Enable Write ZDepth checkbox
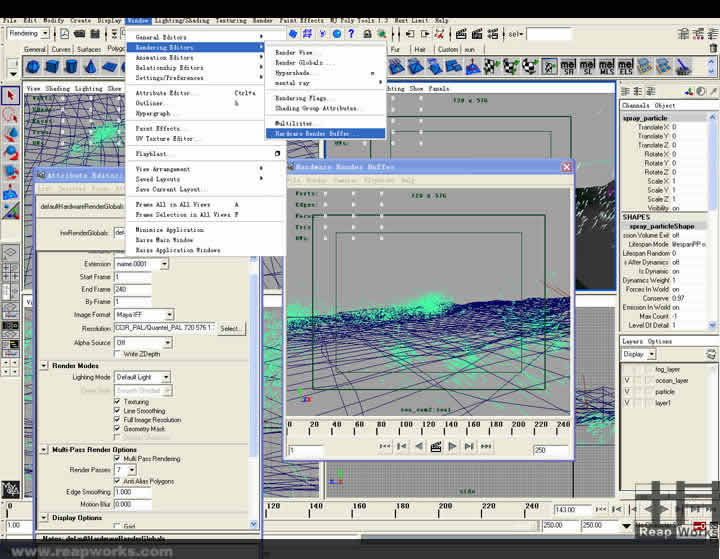Viewport: 720px width, 559px height. point(117,354)
